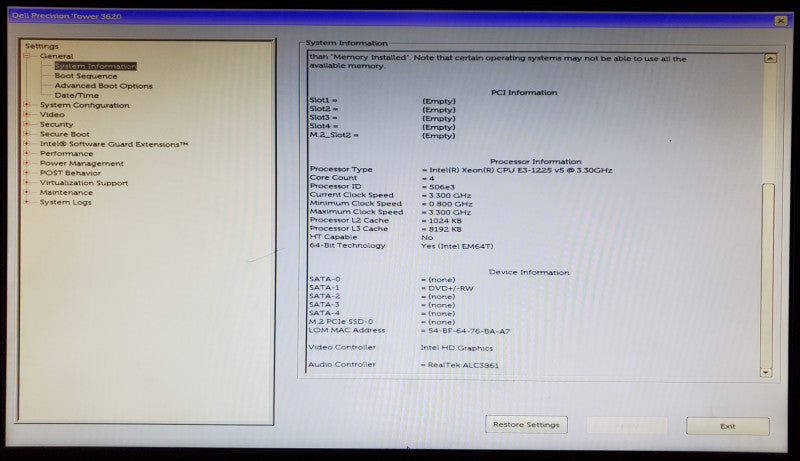Click the Slot1 Empty entry
Viewport: 800px width, 461px height.
(439, 101)
